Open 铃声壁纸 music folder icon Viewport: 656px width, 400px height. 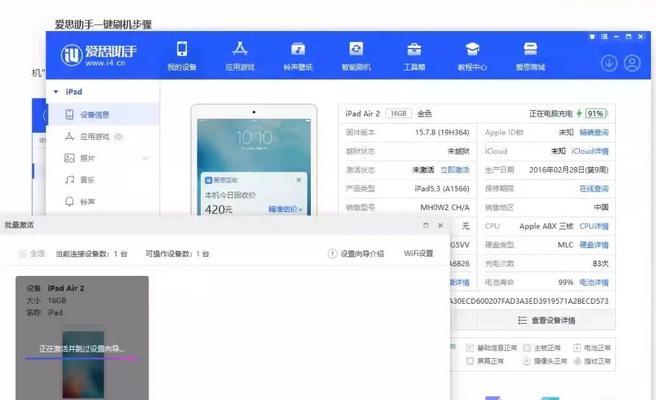coord(298,49)
